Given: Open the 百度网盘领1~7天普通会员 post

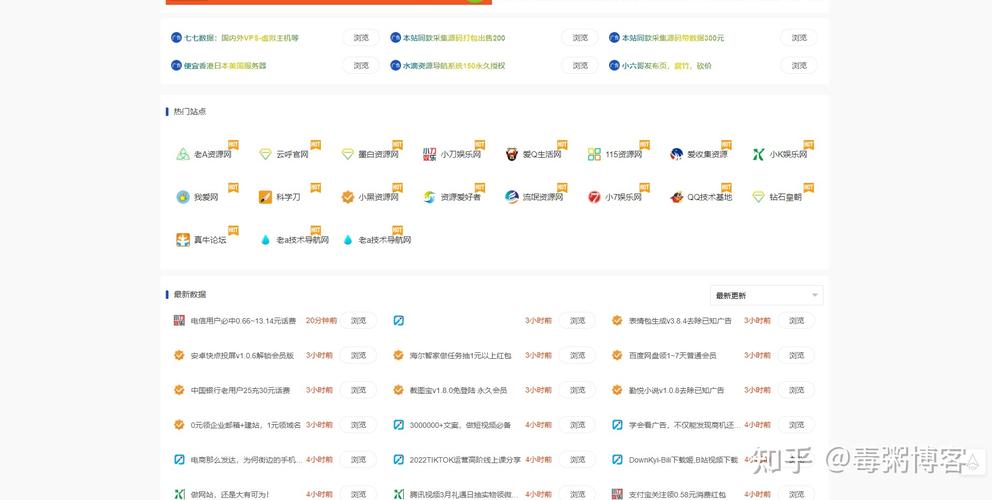Looking at the screenshot, I should 673,356.
